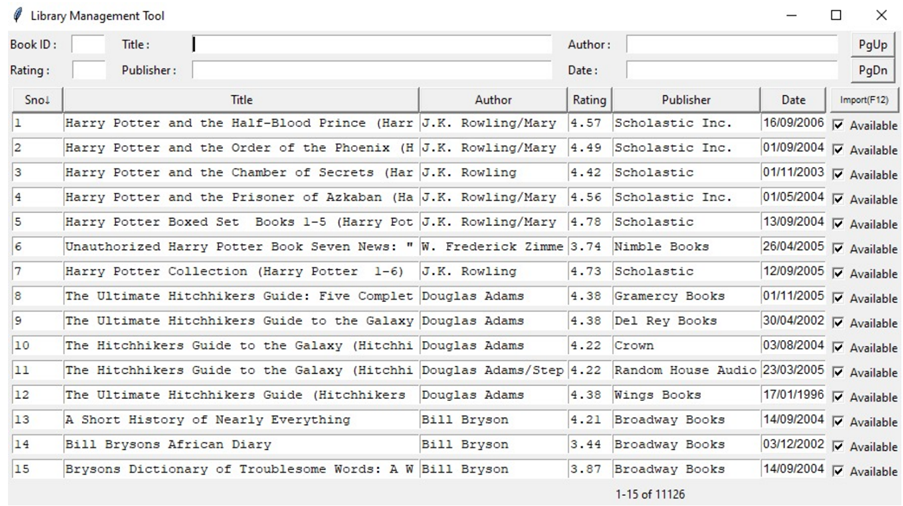
Task: Click Sno cell 7
Action: (37, 272)
